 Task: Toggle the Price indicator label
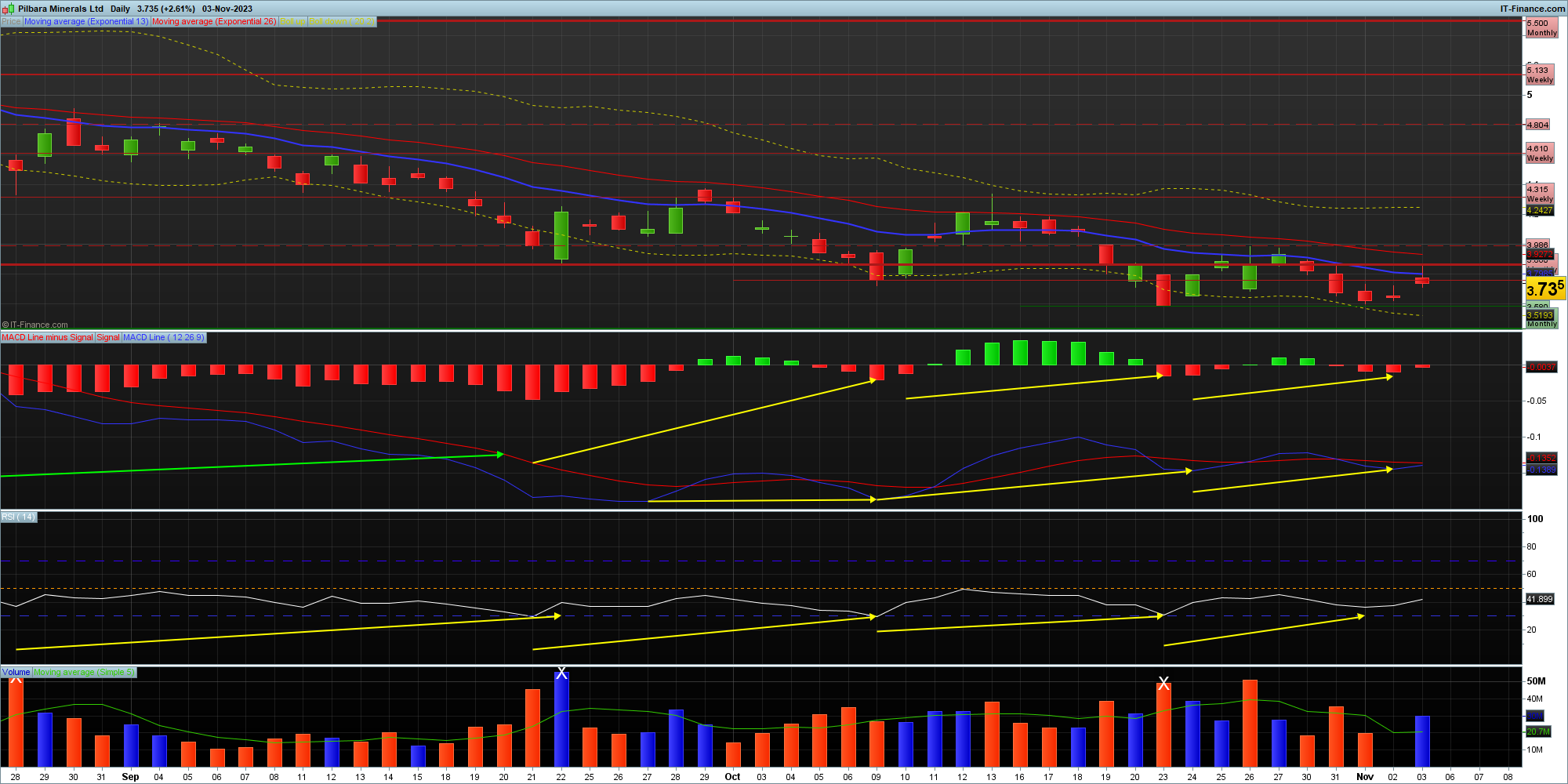point(11,22)
